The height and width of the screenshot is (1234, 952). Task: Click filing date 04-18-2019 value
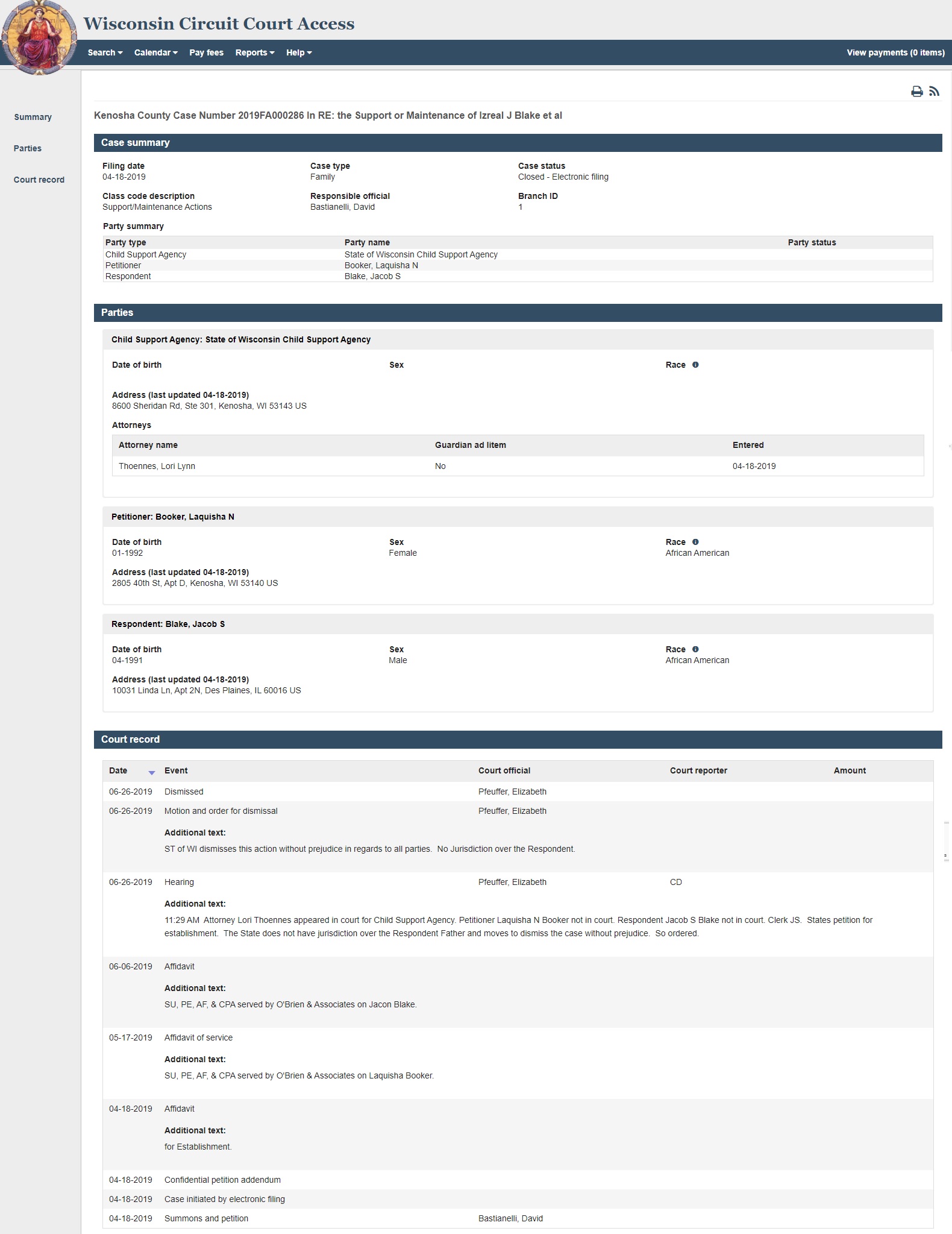pyautogui.click(x=124, y=177)
